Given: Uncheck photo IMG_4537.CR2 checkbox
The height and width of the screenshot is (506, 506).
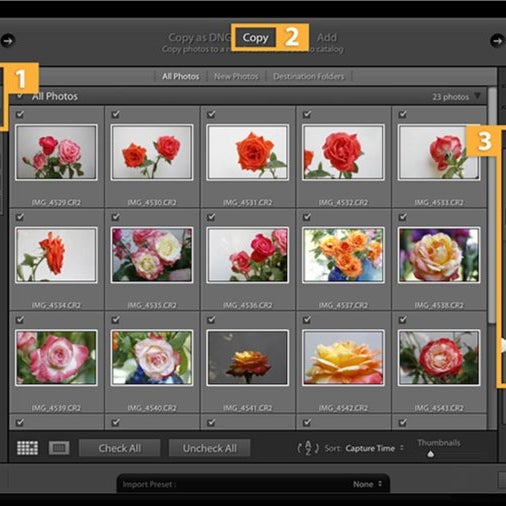Looking at the screenshot, I should coord(307,217).
